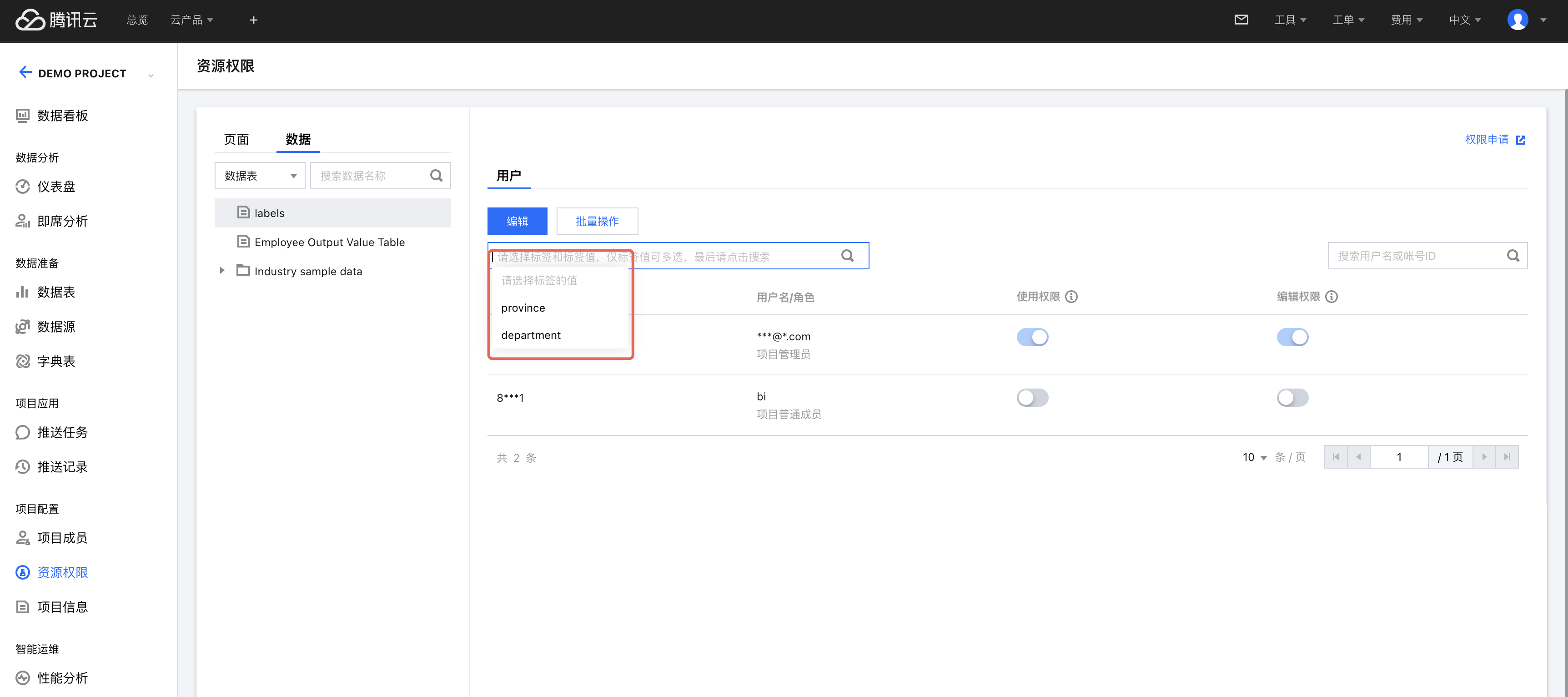Click the search magnifier in label filter box
The height and width of the screenshot is (697, 1568).
(x=847, y=256)
